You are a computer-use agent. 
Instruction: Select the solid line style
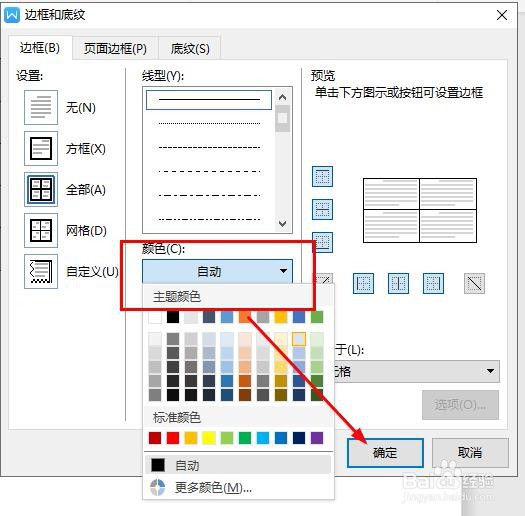(x=209, y=99)
